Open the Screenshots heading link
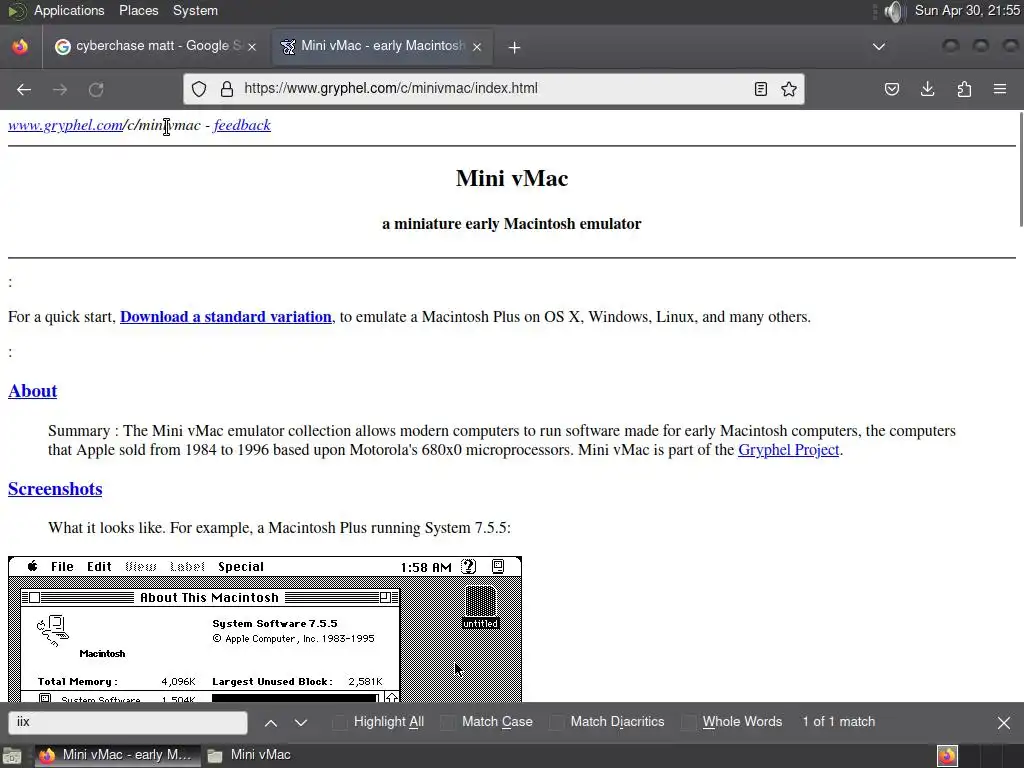1024x768 pixels. 55,488
